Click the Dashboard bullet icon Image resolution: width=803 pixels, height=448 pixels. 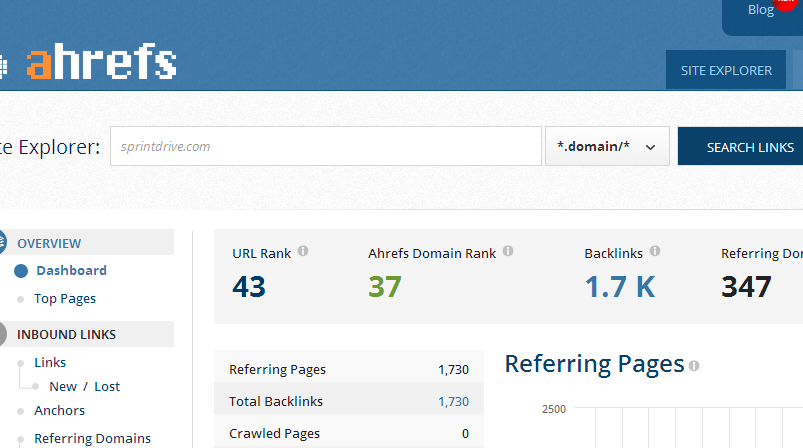tap(21, 271)
